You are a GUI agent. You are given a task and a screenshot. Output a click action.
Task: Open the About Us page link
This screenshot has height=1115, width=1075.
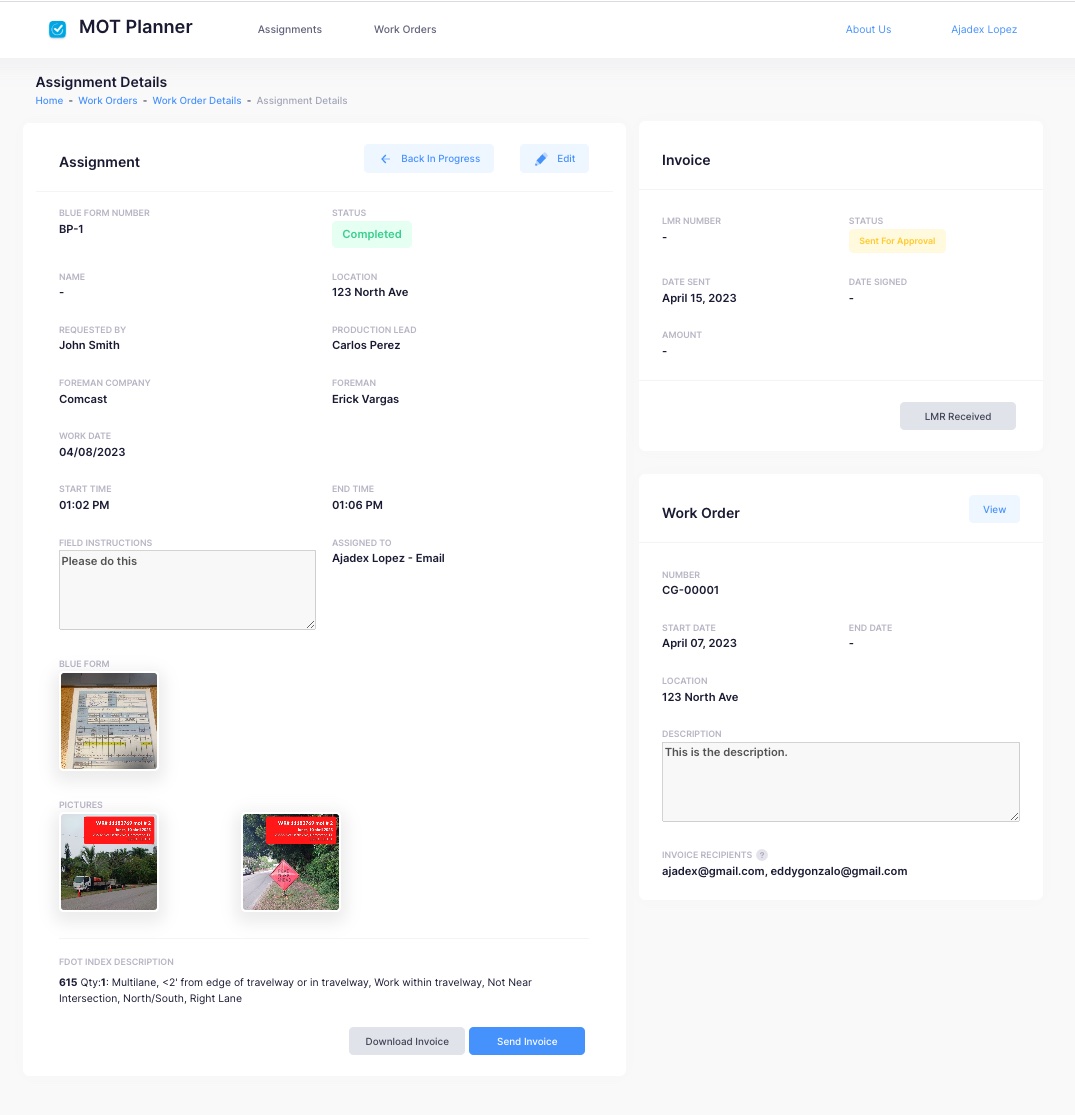pyautogui.click(x=868, y=29)
